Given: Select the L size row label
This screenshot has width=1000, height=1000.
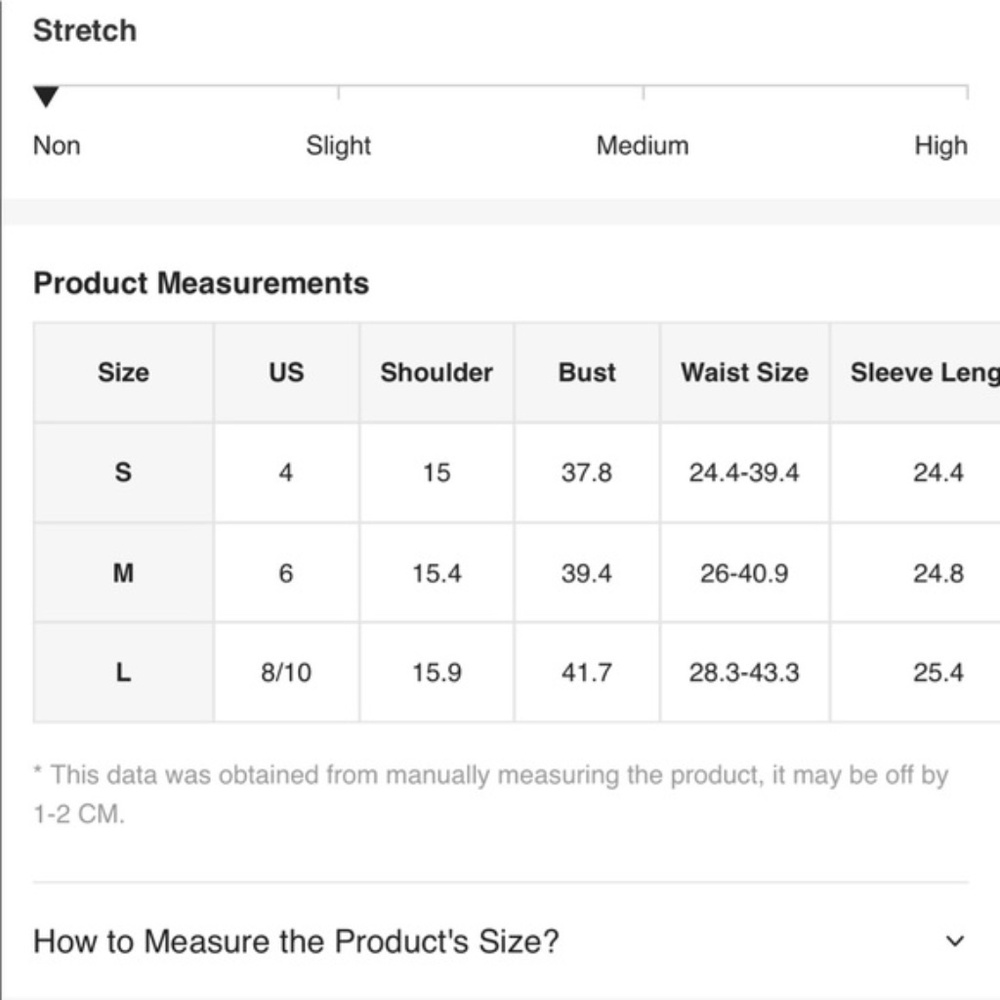Looking at the screenshot, I should 123,672.
